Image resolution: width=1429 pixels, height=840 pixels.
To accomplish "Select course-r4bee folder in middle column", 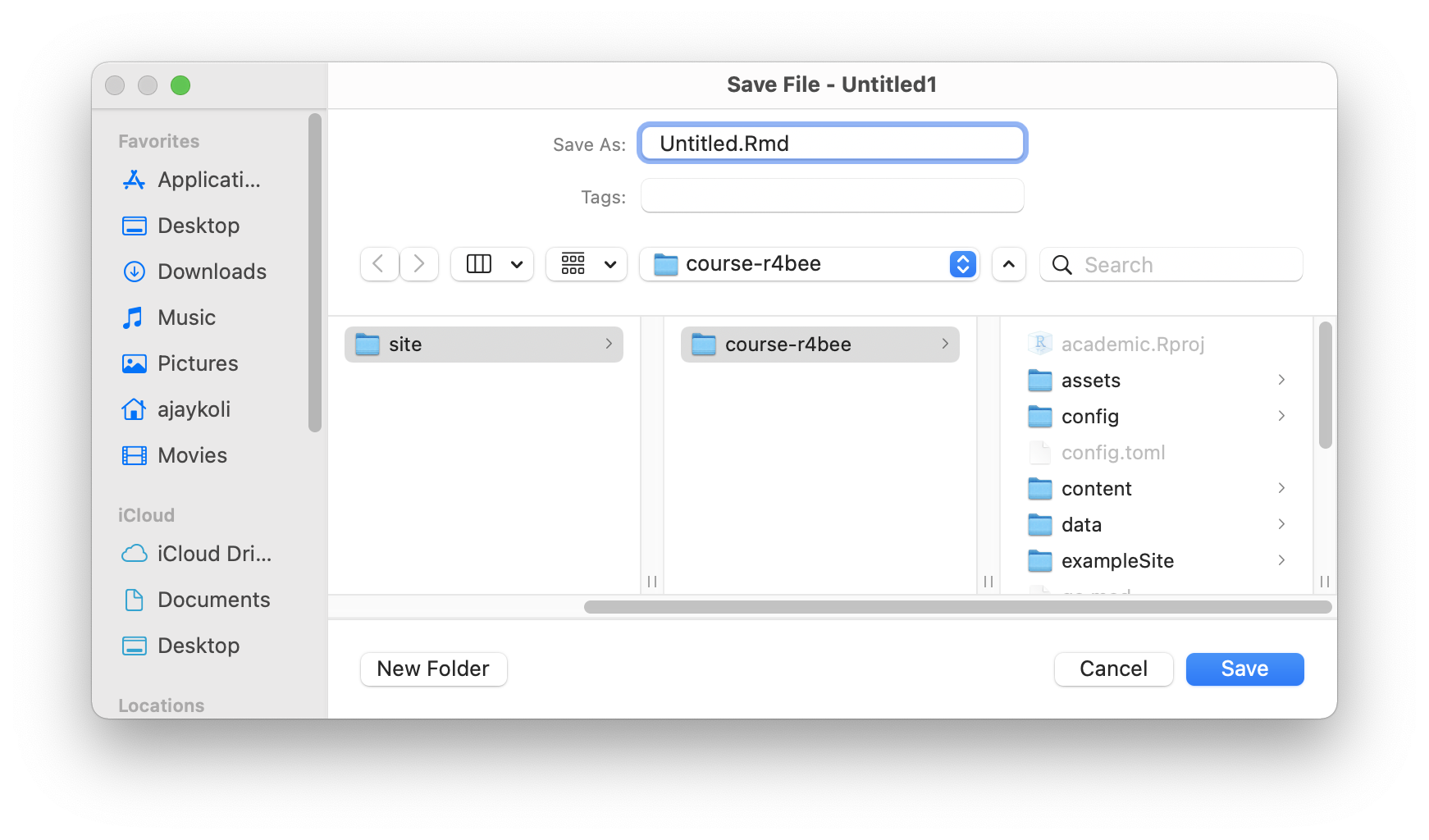I will (820, 345).
